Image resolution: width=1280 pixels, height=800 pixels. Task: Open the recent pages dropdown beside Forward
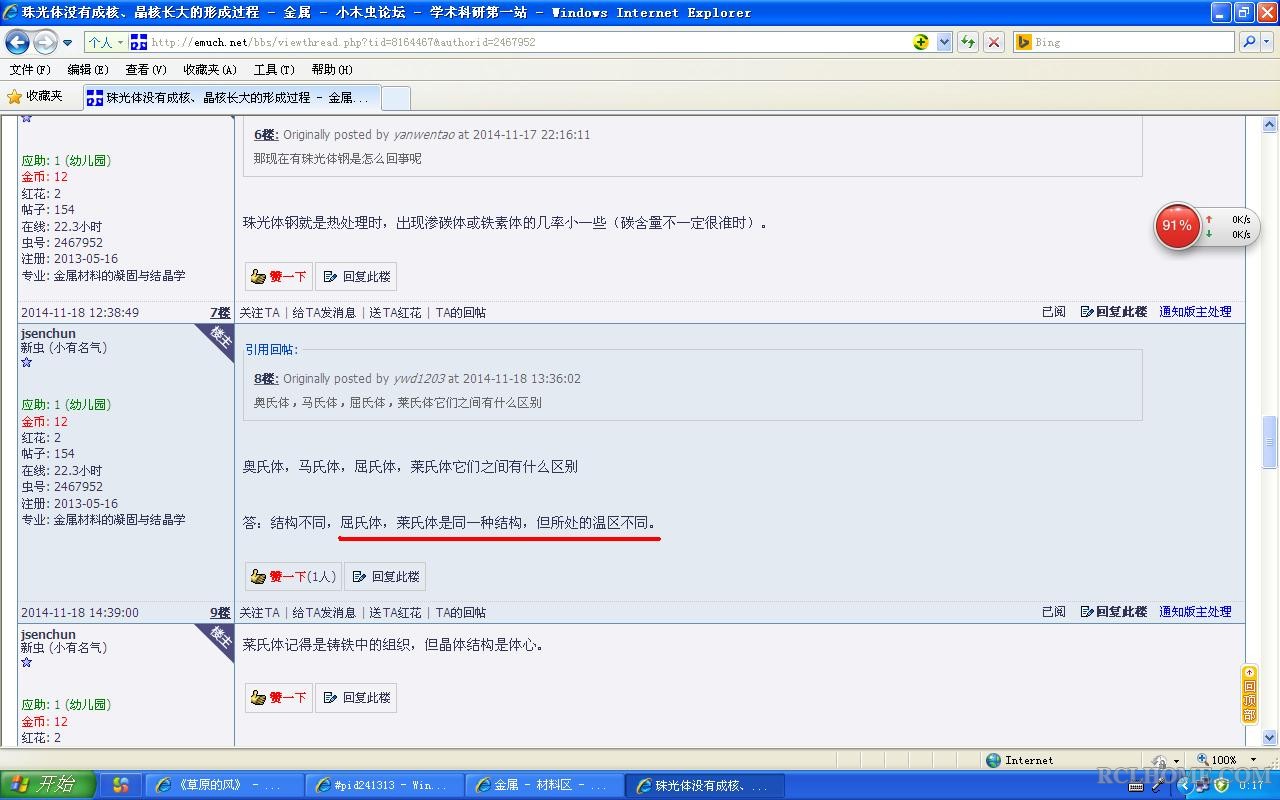pos(68,43)
